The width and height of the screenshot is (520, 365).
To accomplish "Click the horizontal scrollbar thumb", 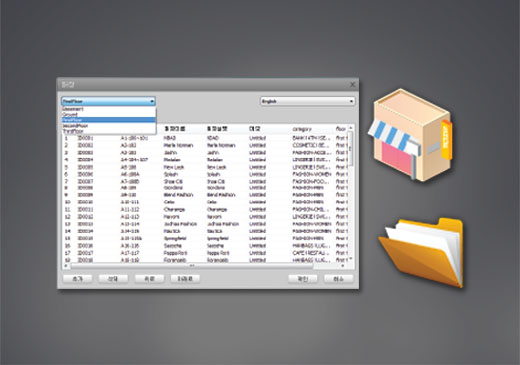I will tap(192, 266).
